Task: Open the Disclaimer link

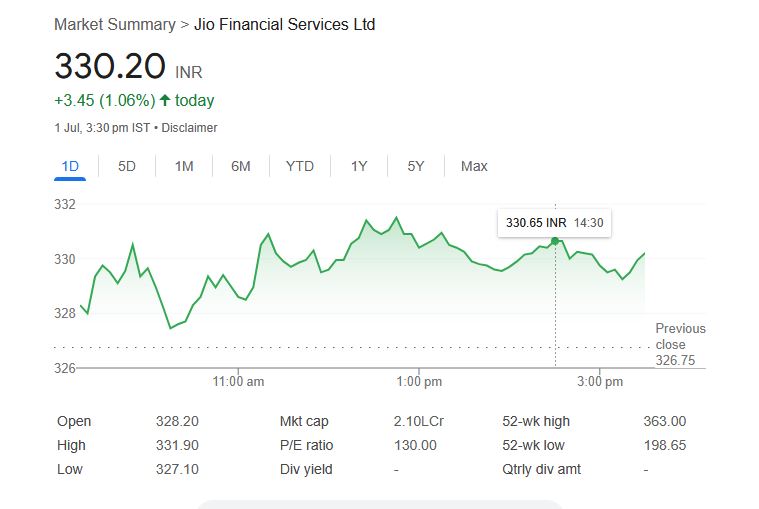Action: [189, 128]
